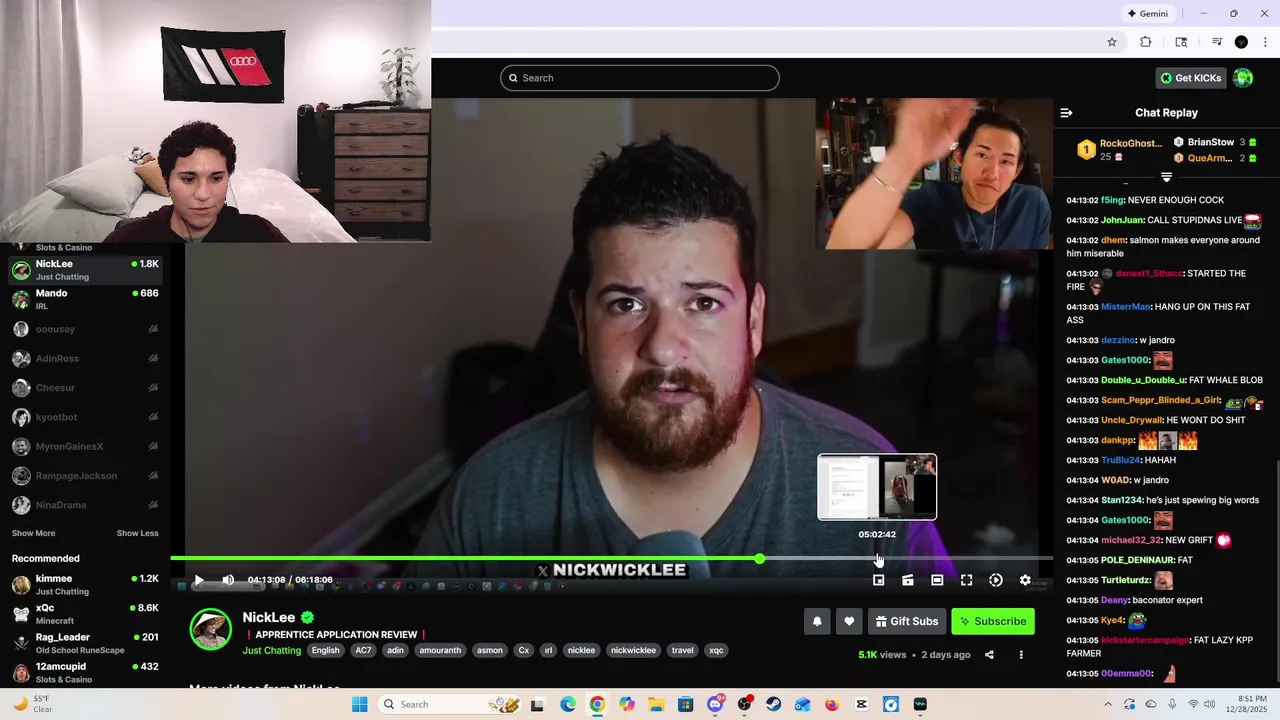This screenshot has width=1280, height=720.
Task: Open Gemini in Chrome title bar
Action: tap(1147, 13)
